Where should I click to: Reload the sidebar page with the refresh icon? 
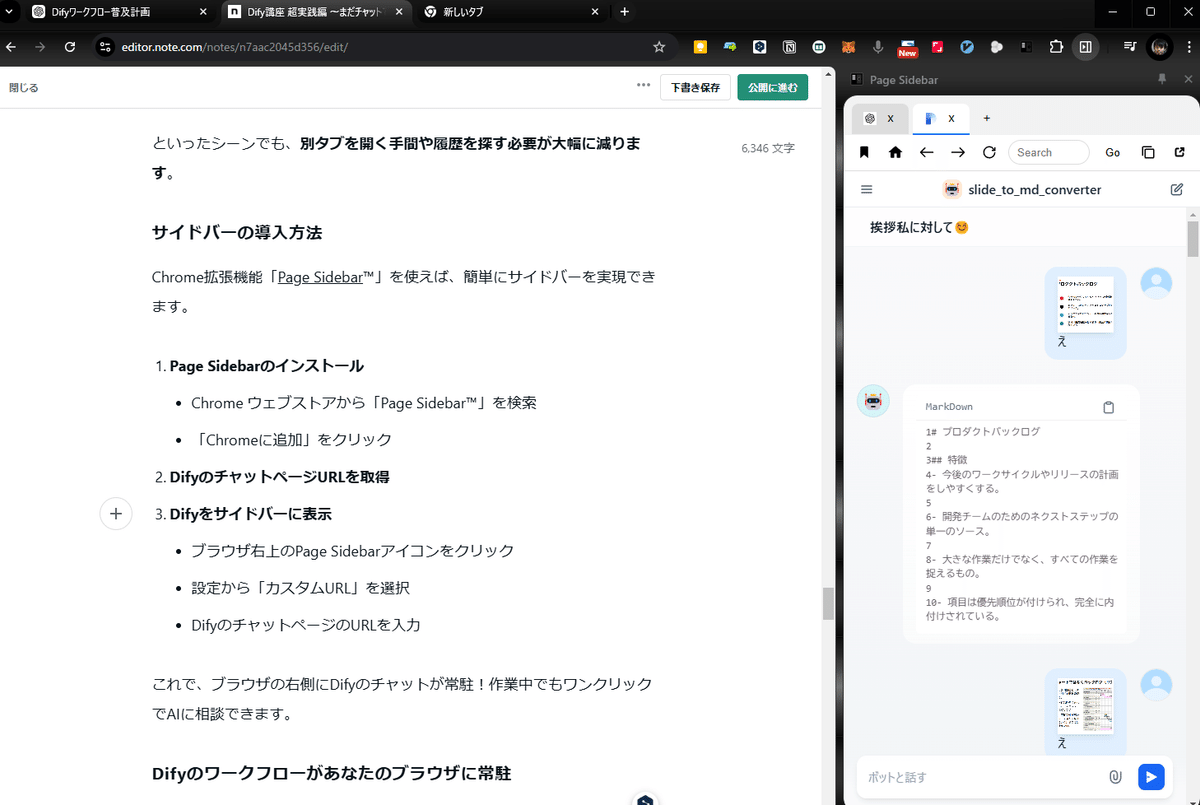989,152
